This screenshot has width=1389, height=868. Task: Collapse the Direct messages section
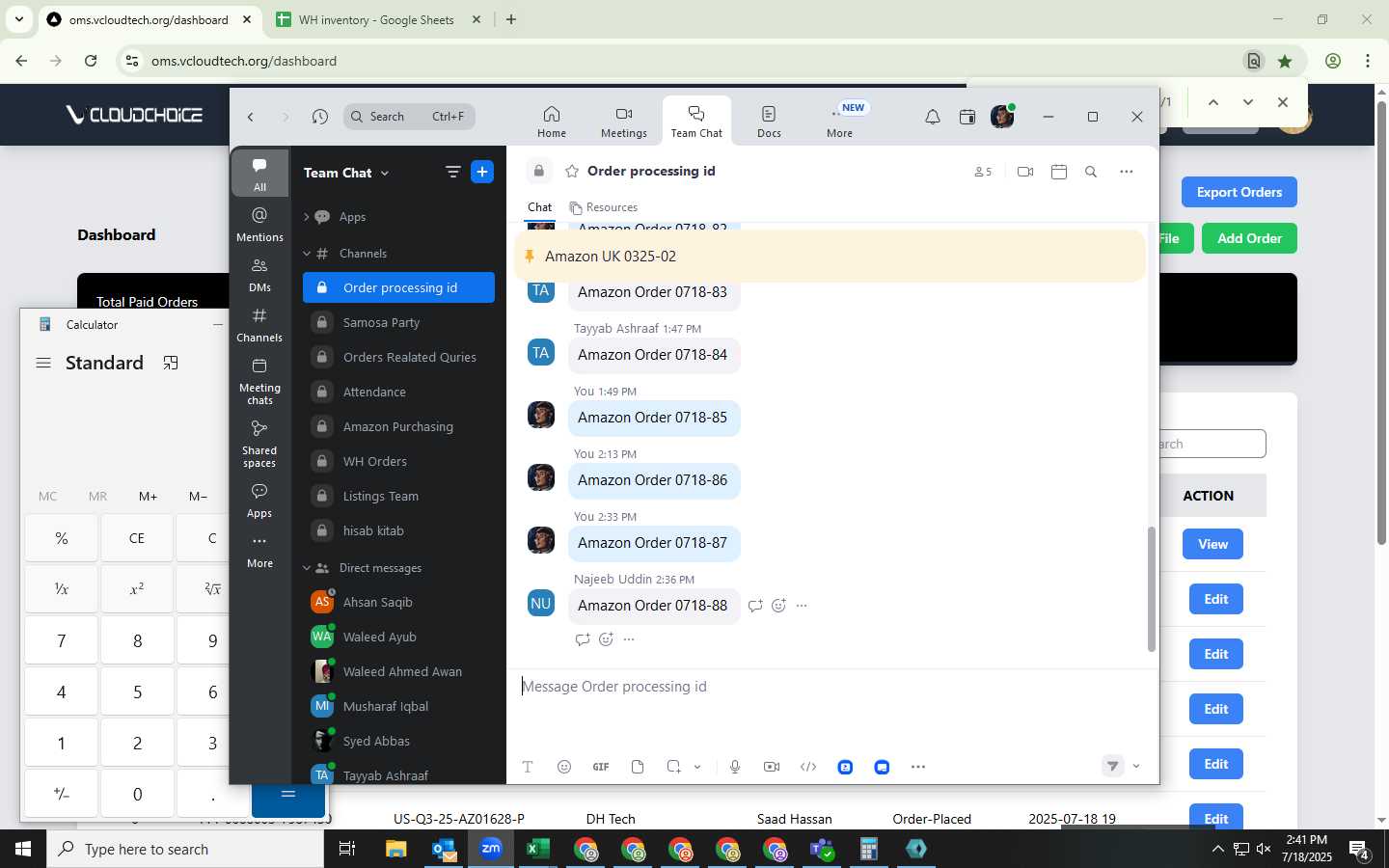[307, 568]
